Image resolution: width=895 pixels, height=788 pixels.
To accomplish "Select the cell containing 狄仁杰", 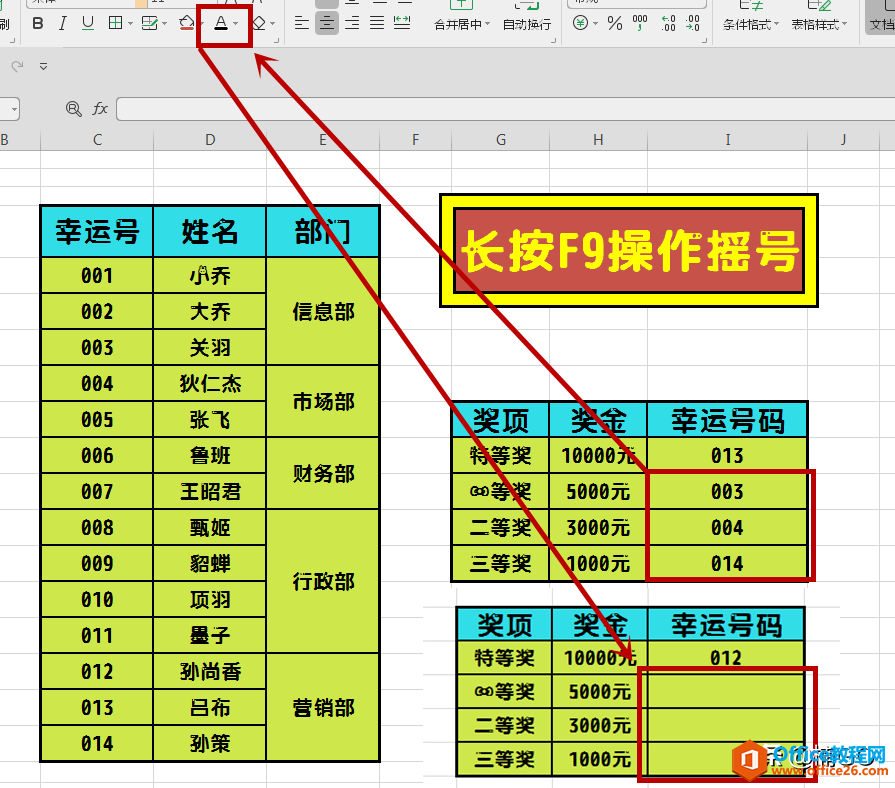I will 210,383.
